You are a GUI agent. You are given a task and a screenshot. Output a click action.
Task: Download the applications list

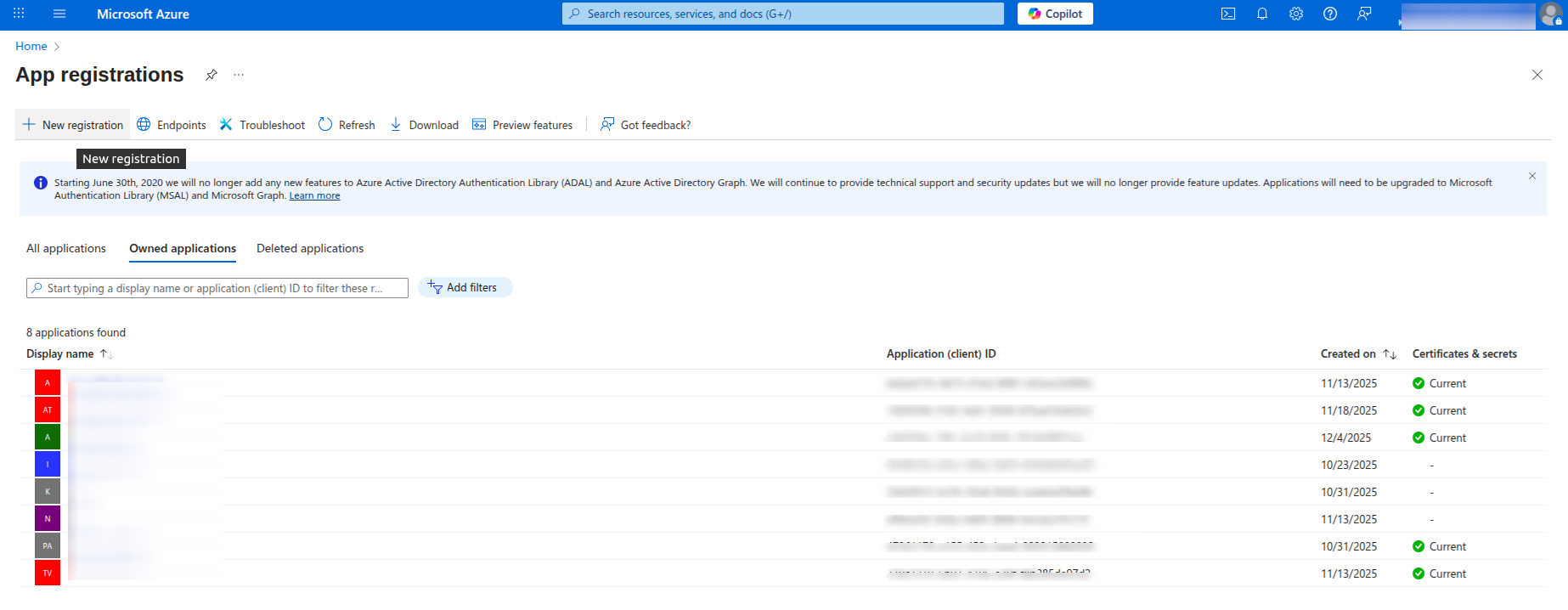pos(424,125)
